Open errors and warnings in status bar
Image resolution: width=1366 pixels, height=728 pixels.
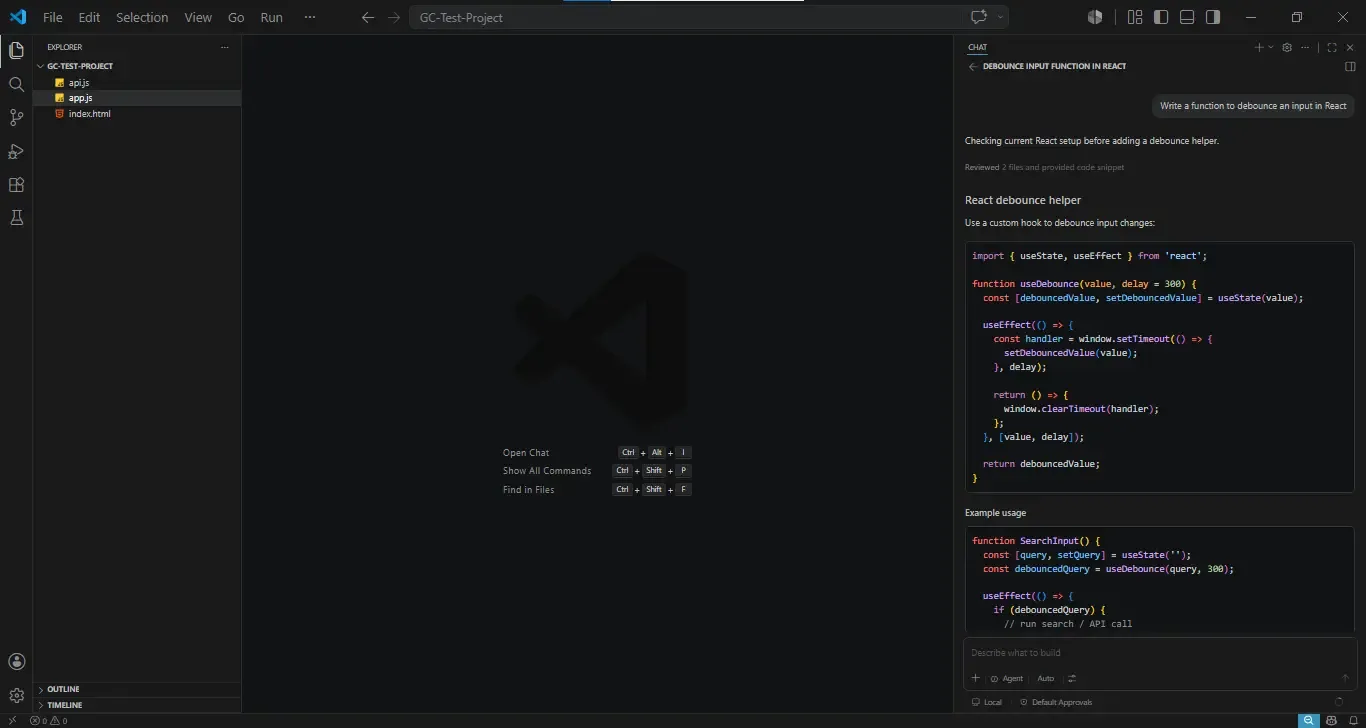click(x=49, y=720)
